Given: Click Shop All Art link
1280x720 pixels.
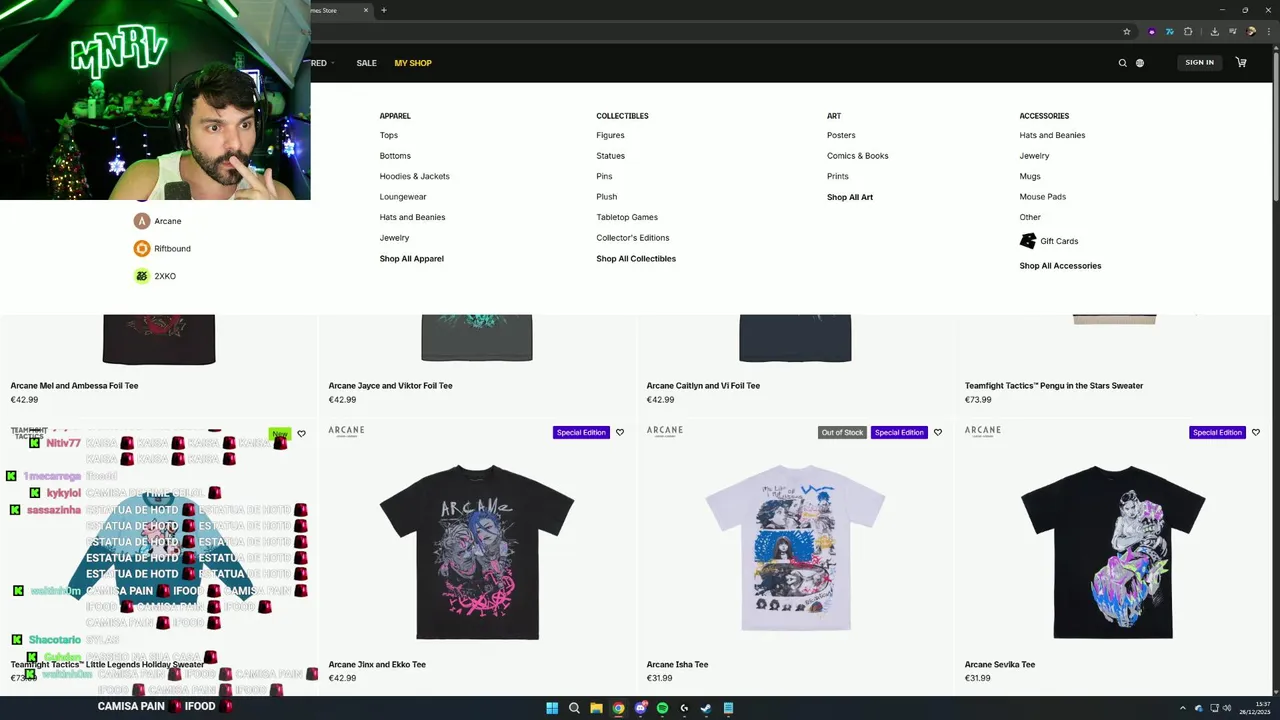Looking at the screenshot, I should (850, 197).
